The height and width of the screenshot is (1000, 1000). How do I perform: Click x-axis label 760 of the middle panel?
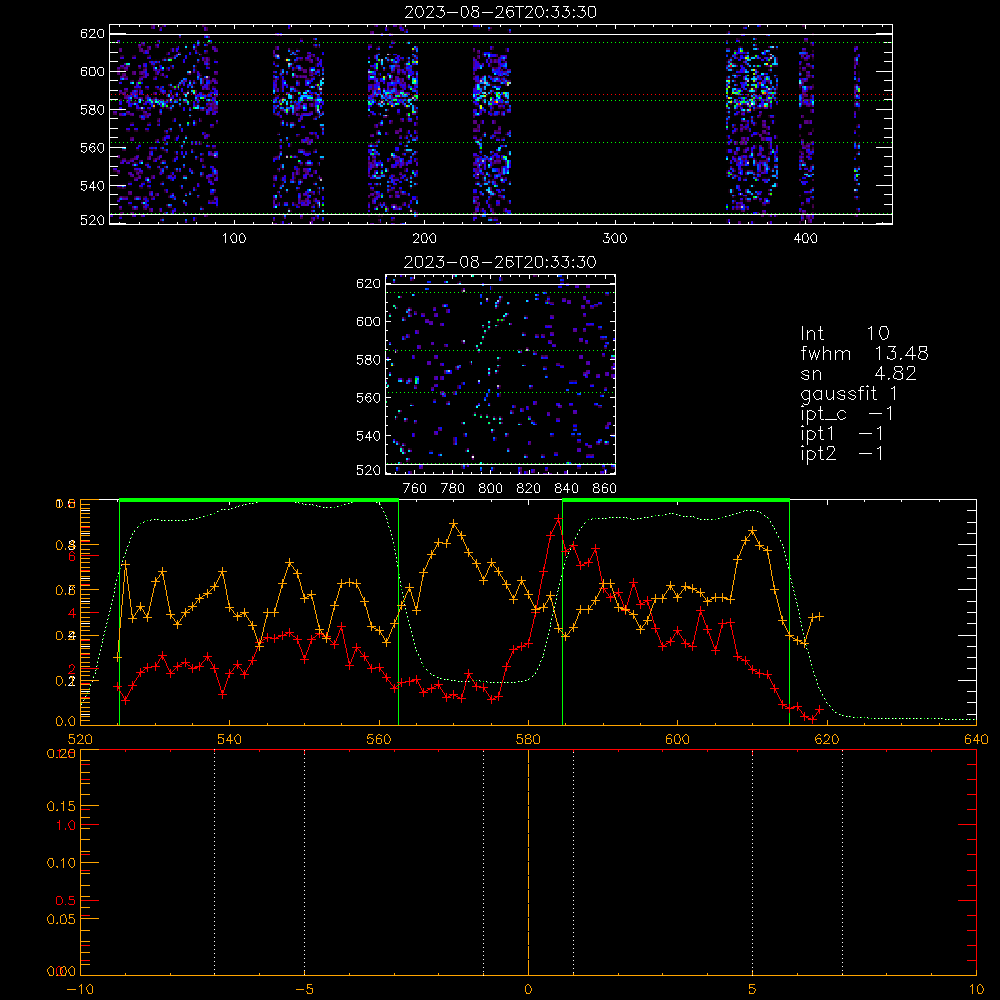[415, 489]
